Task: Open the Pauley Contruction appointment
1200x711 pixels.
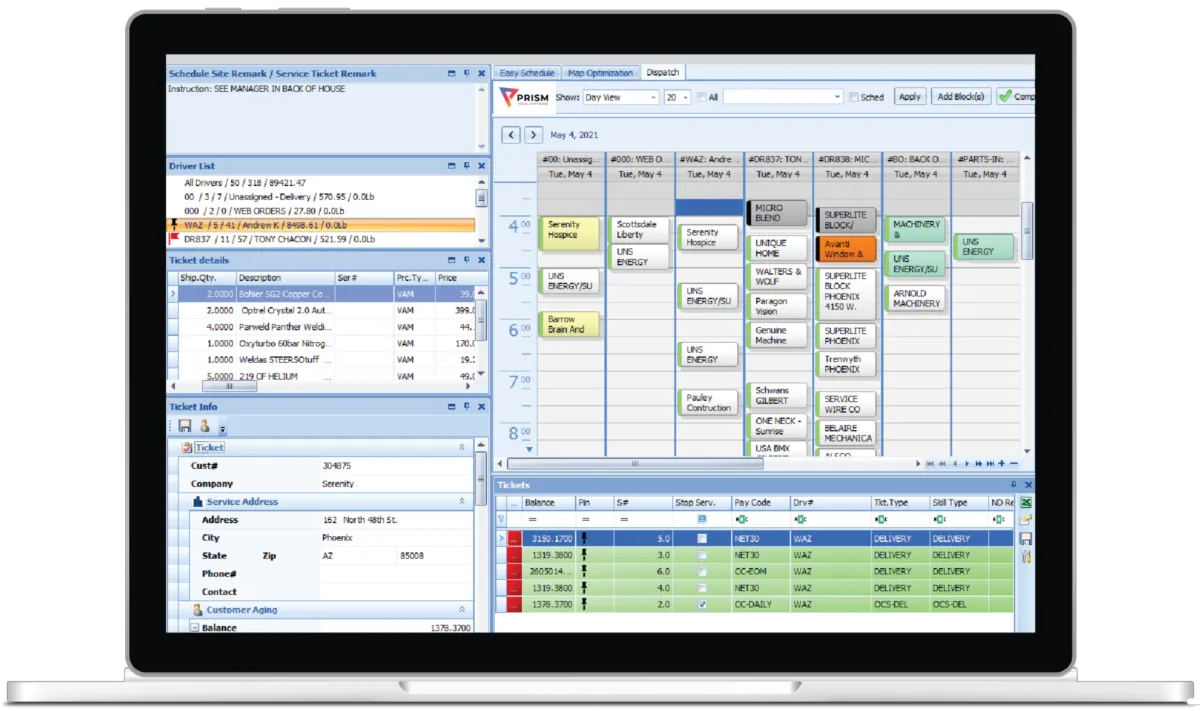Action: (x=709, y=402)
